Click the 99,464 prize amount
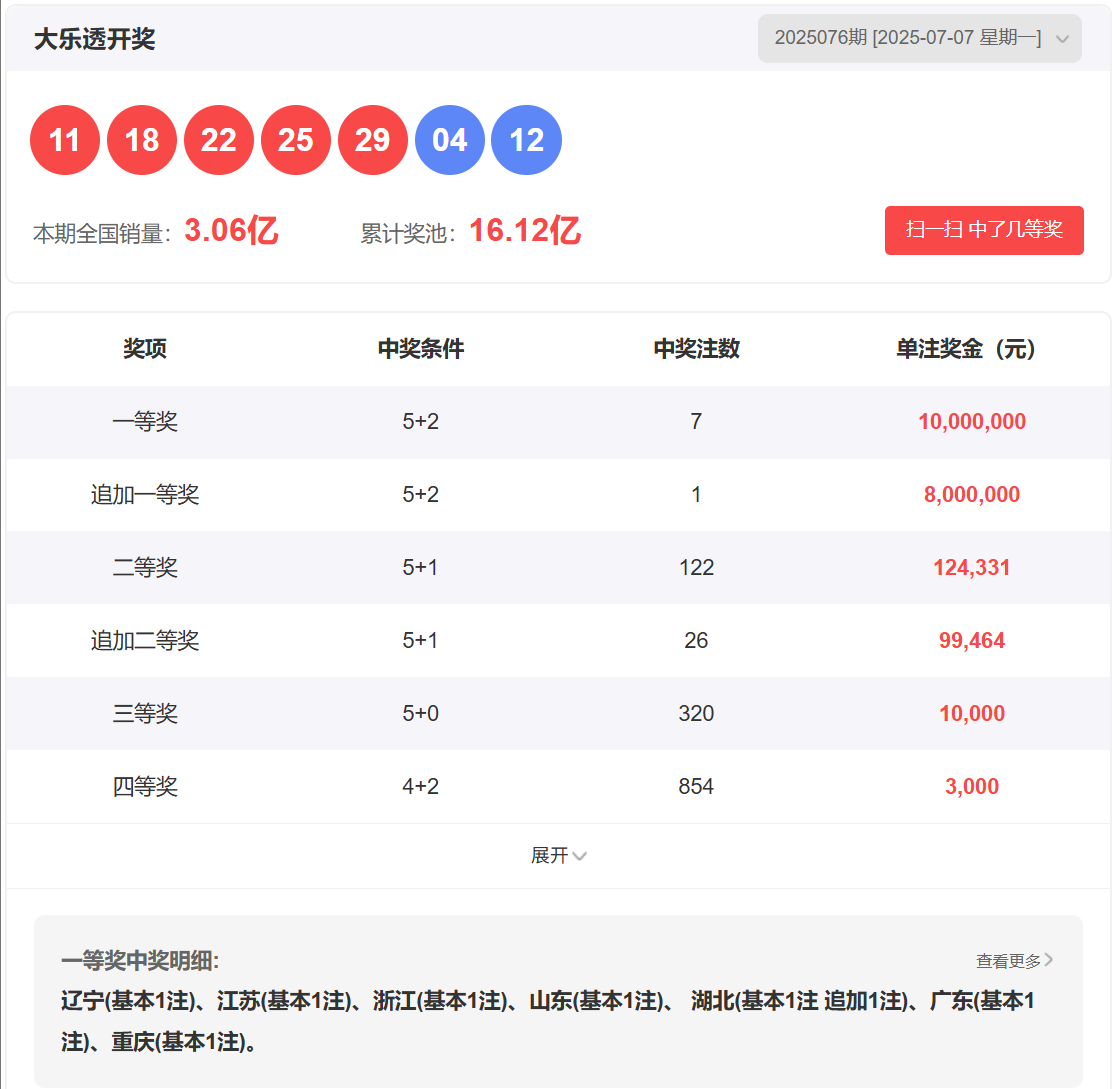 pyautogui.click(x=972, y=640)
